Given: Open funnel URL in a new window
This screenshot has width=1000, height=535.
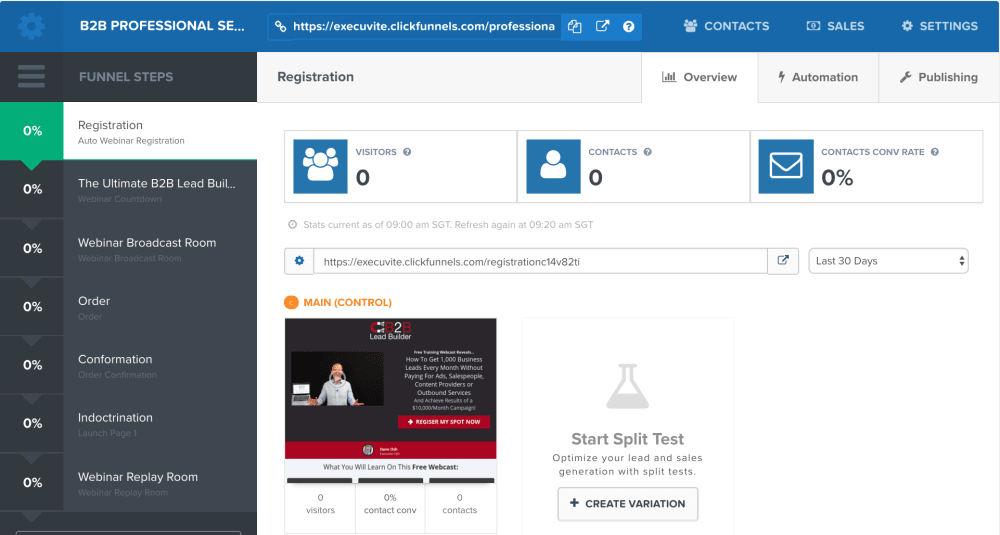Looking at the screenshot, I should tap(602, 26).
